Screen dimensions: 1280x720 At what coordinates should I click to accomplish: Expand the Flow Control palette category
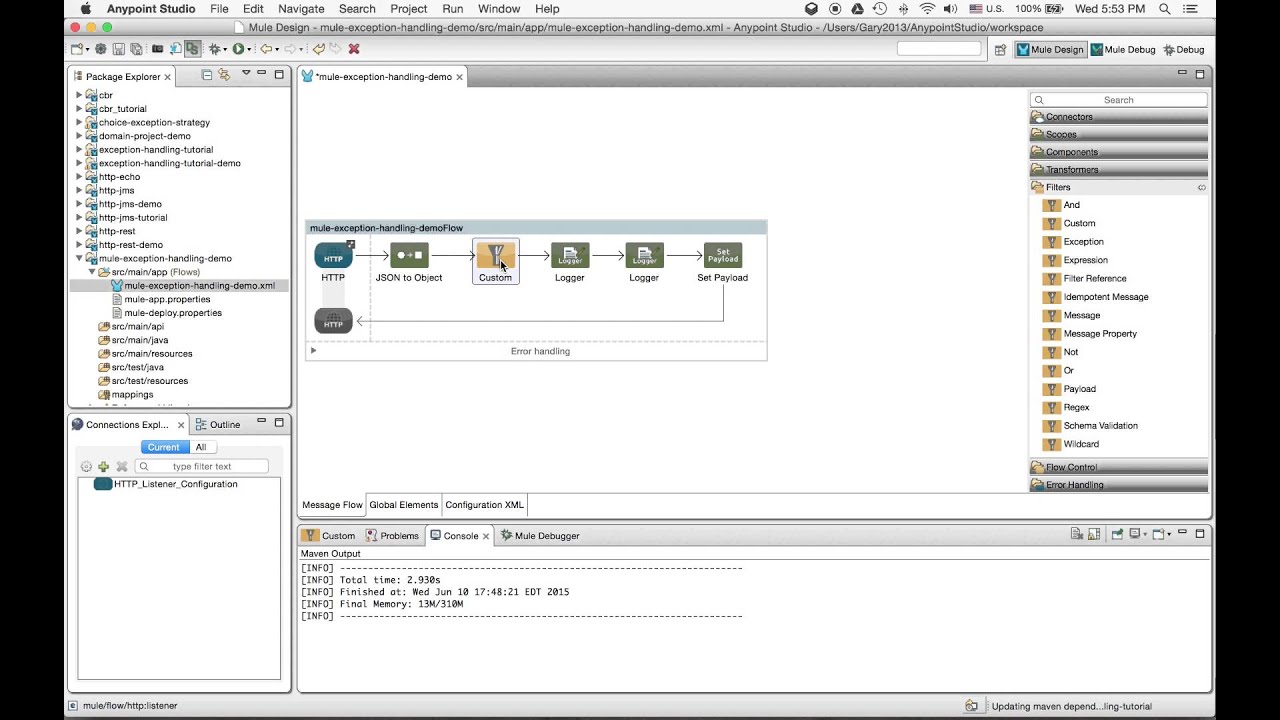coord(1118,467)
